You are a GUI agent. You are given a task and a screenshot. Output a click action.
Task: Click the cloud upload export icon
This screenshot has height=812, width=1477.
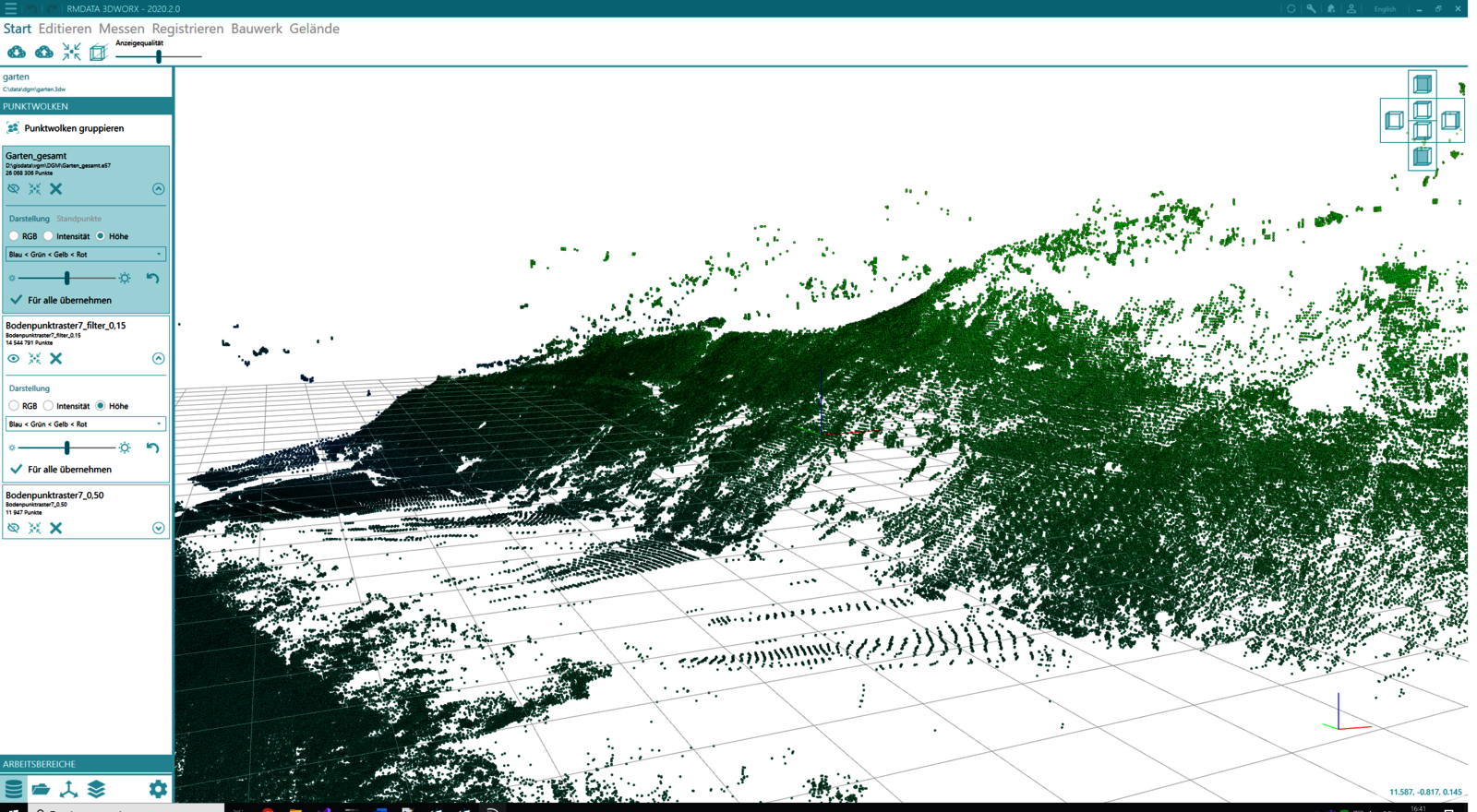click(43, 53)
